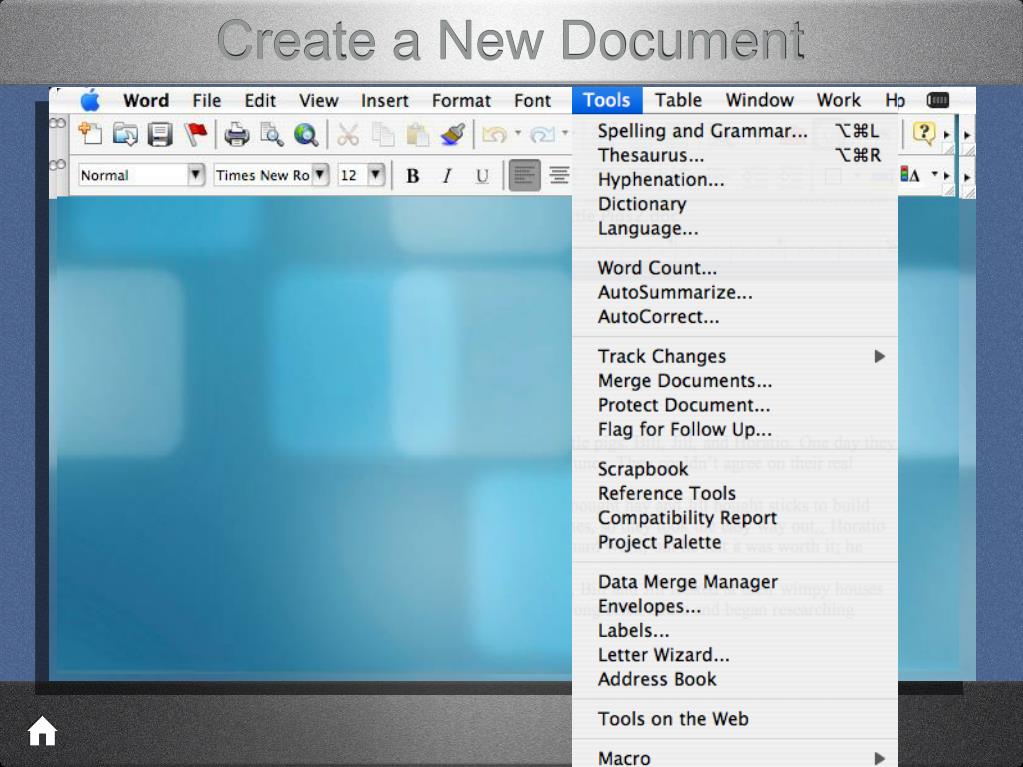Toggle Italic formatting

(447, 175)
